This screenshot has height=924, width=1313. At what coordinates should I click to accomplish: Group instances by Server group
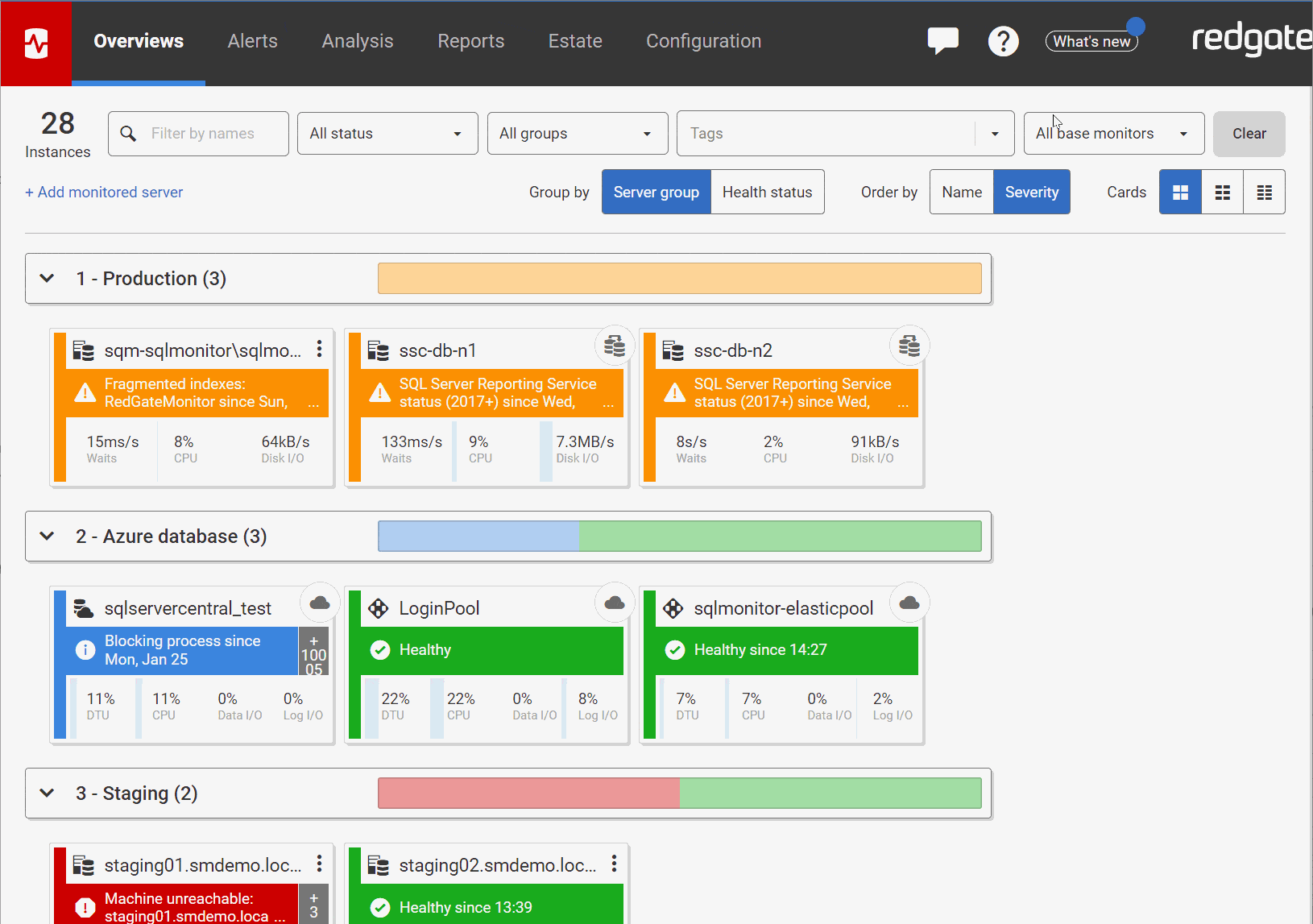(656, 192)
